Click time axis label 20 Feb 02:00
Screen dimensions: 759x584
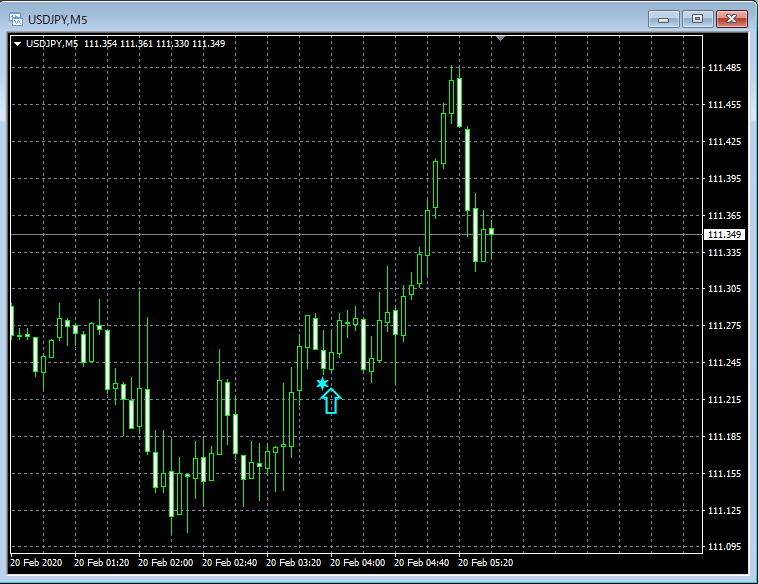click(166, 563)
